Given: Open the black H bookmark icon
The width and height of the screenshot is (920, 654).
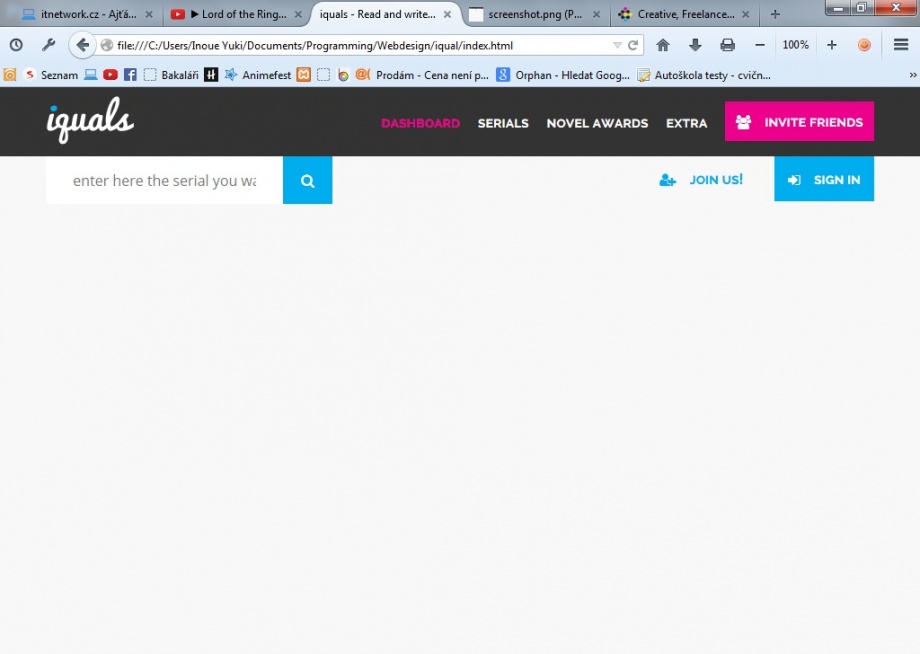Looking at the screenshot, I should pyautogui.click(x=211, y=75).
